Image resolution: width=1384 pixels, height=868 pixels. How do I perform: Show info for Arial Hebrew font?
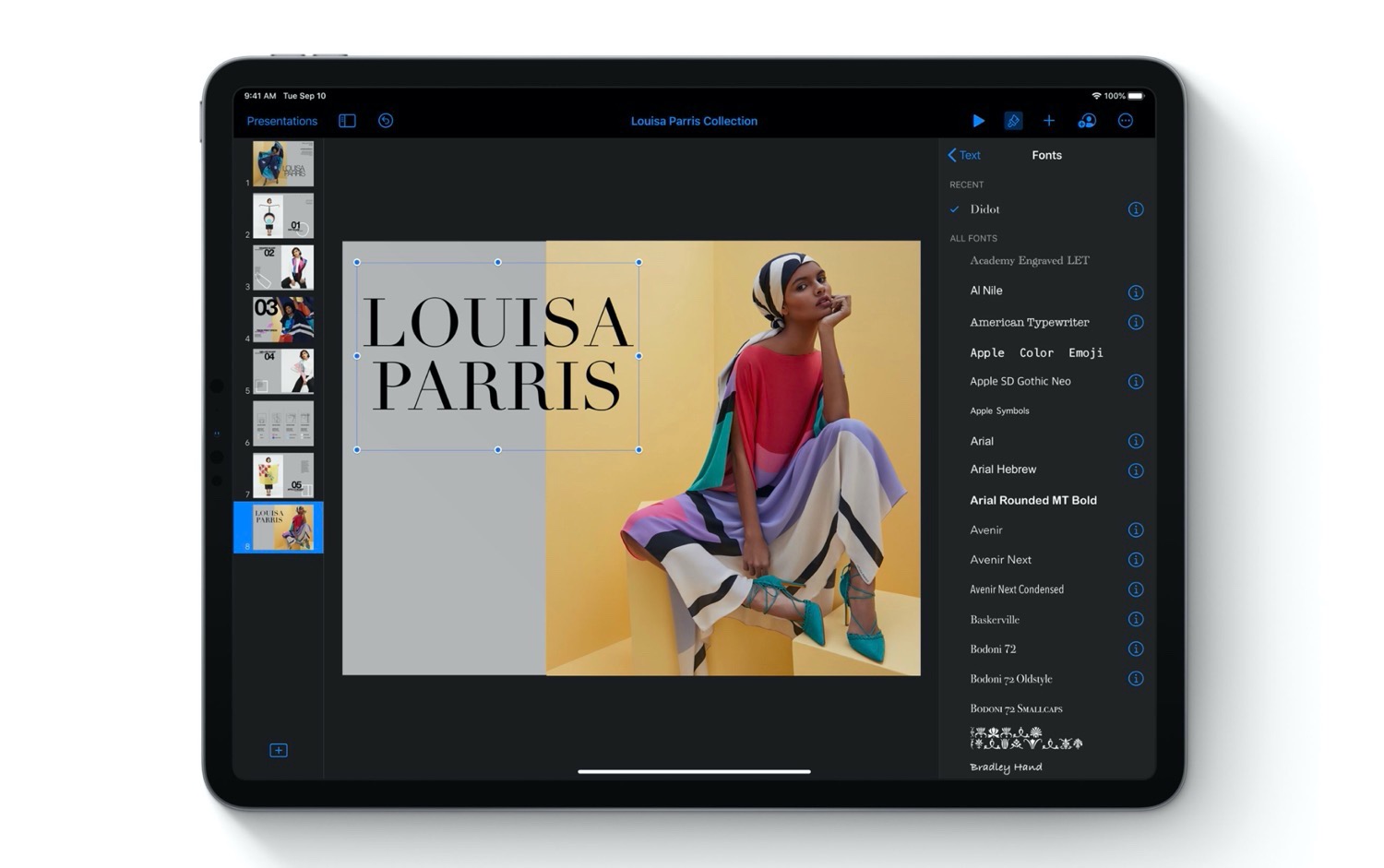[1136, 470]
